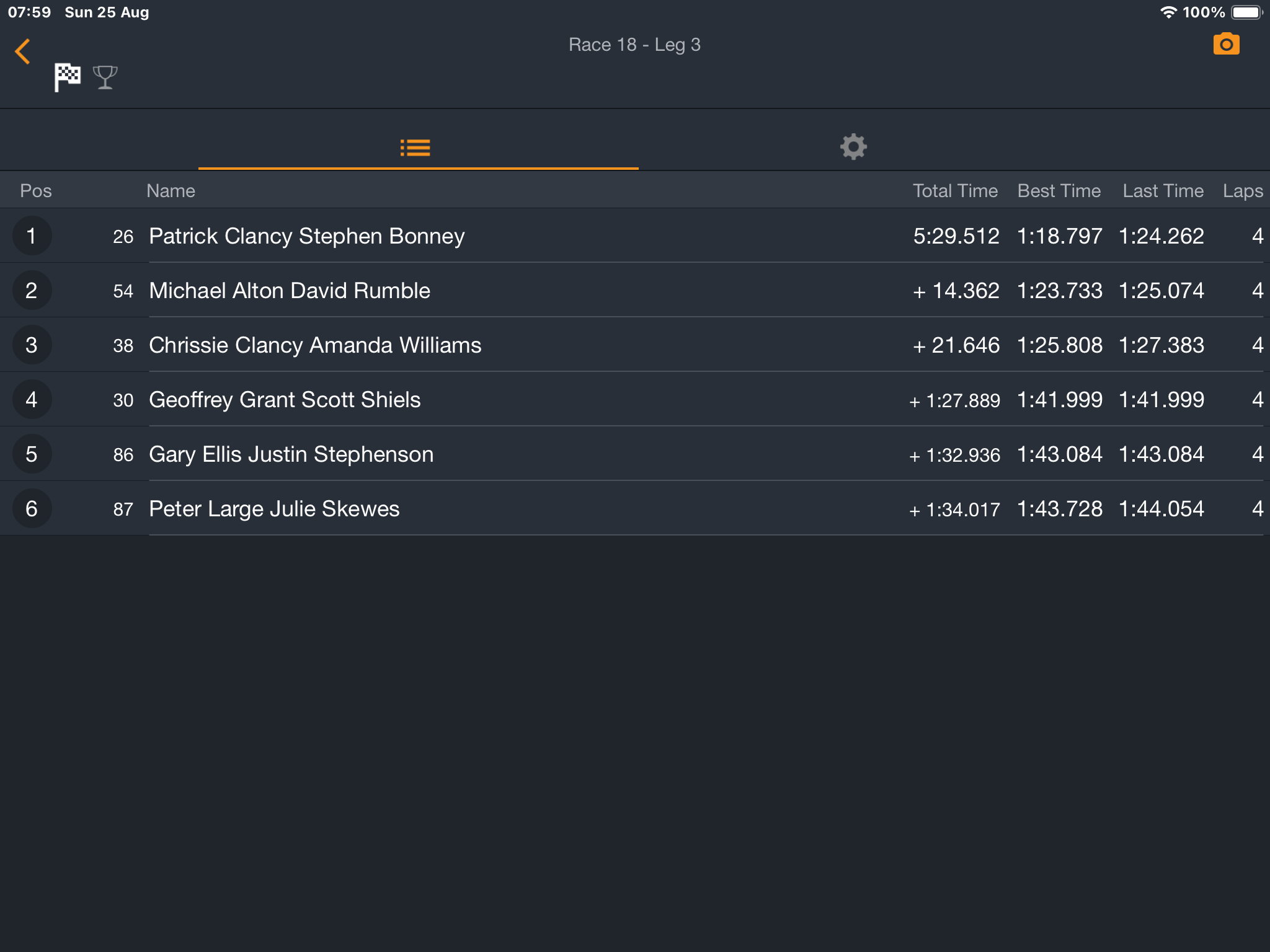
Task: Select Gary Ellis Justin Stephenson row
Action: coord(635,454)
